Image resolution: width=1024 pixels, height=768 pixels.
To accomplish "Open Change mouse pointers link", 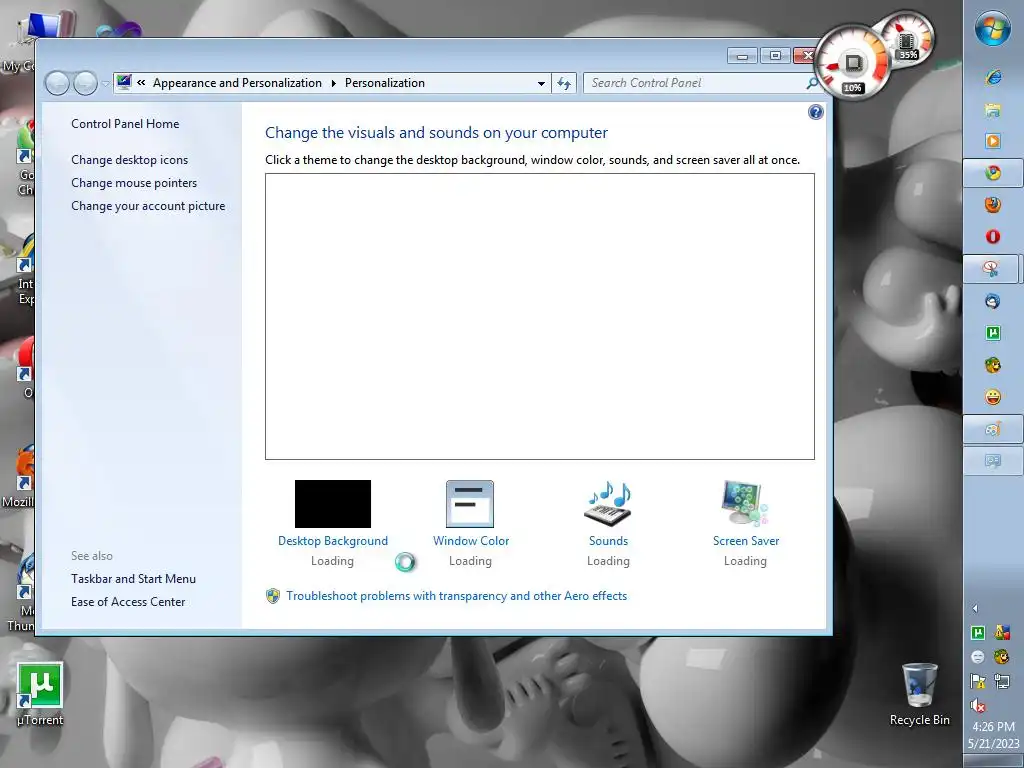I will coord(134,183).
